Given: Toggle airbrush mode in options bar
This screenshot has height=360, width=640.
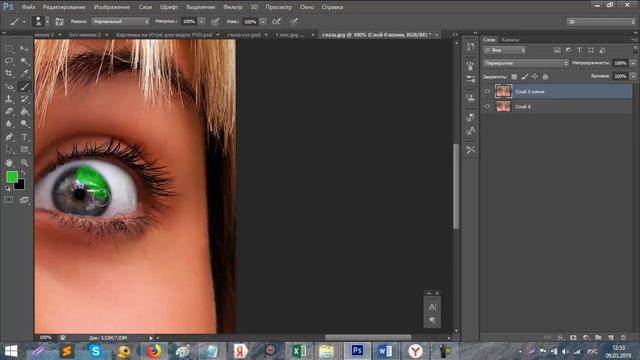Looking at the screenshot, I should pos(276,22).
